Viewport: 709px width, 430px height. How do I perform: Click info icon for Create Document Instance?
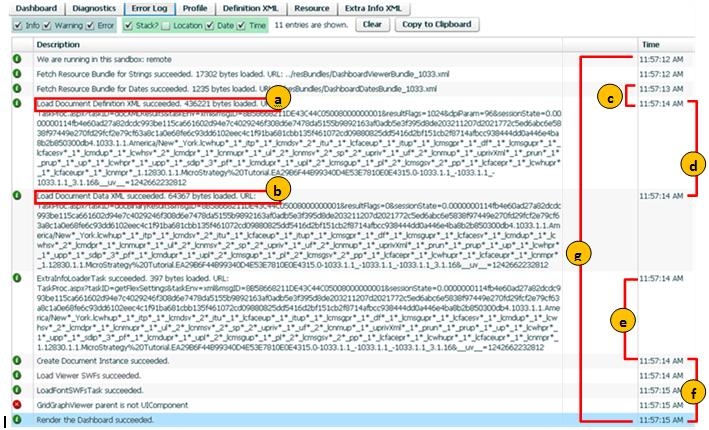click(x=17, y=360)
